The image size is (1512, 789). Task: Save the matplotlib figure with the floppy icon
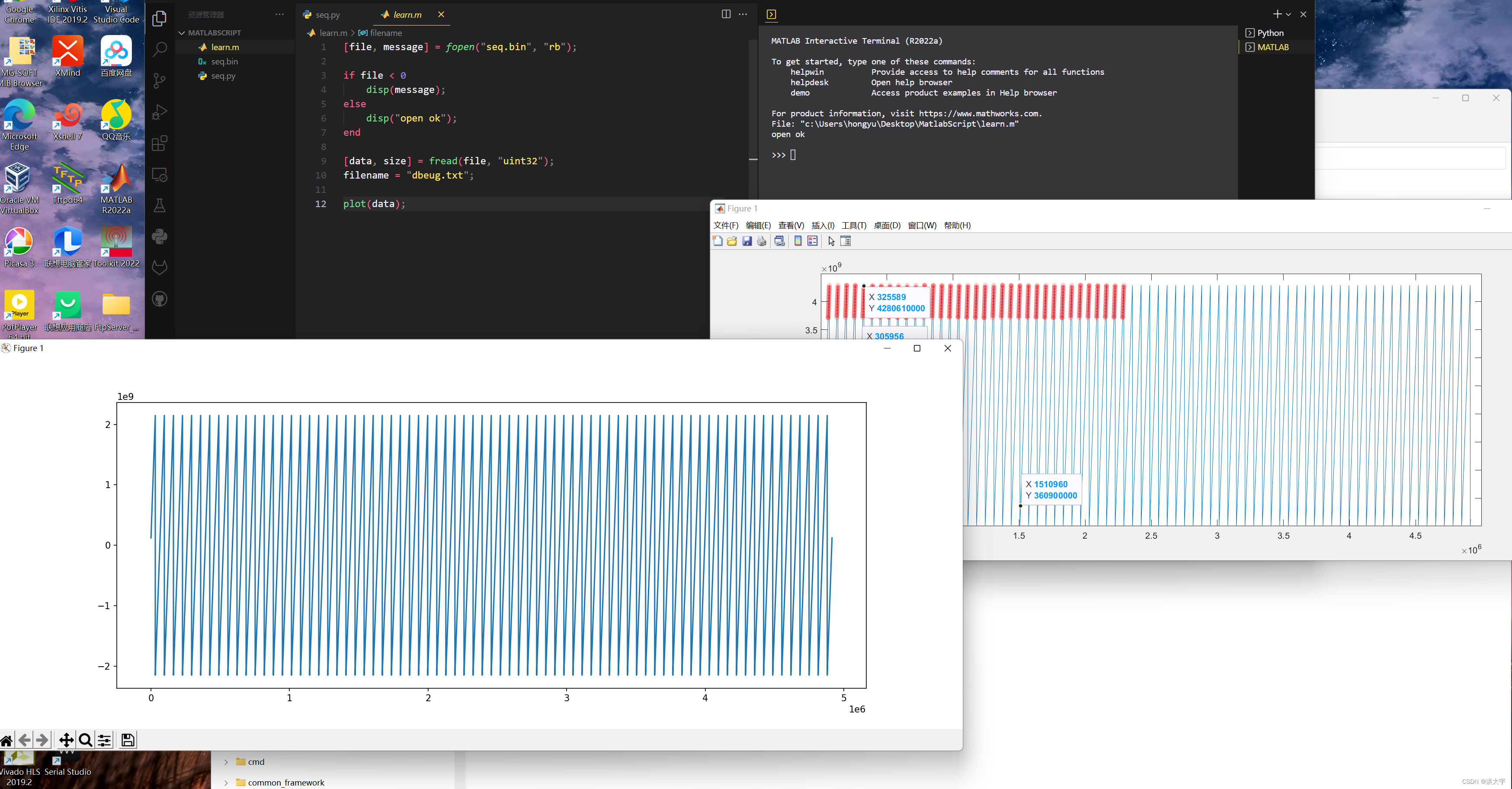pos(127,740)
